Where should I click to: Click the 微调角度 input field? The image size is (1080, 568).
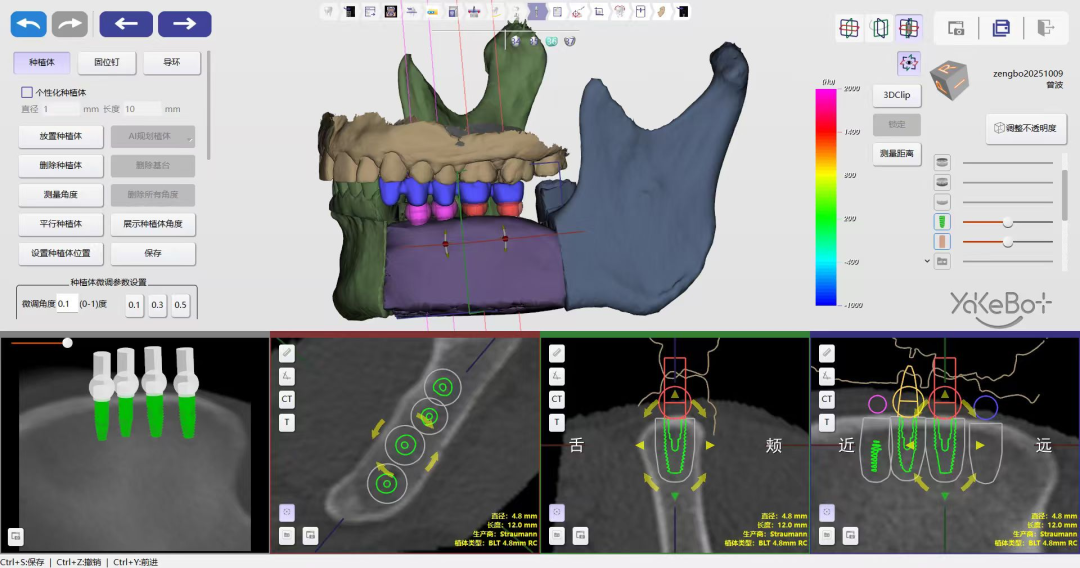click(x=64, y=304)
